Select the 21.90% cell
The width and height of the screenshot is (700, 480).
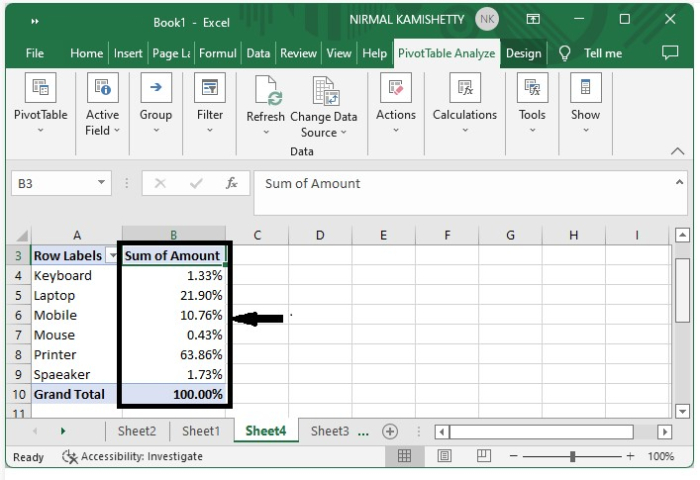pos(174,295)
